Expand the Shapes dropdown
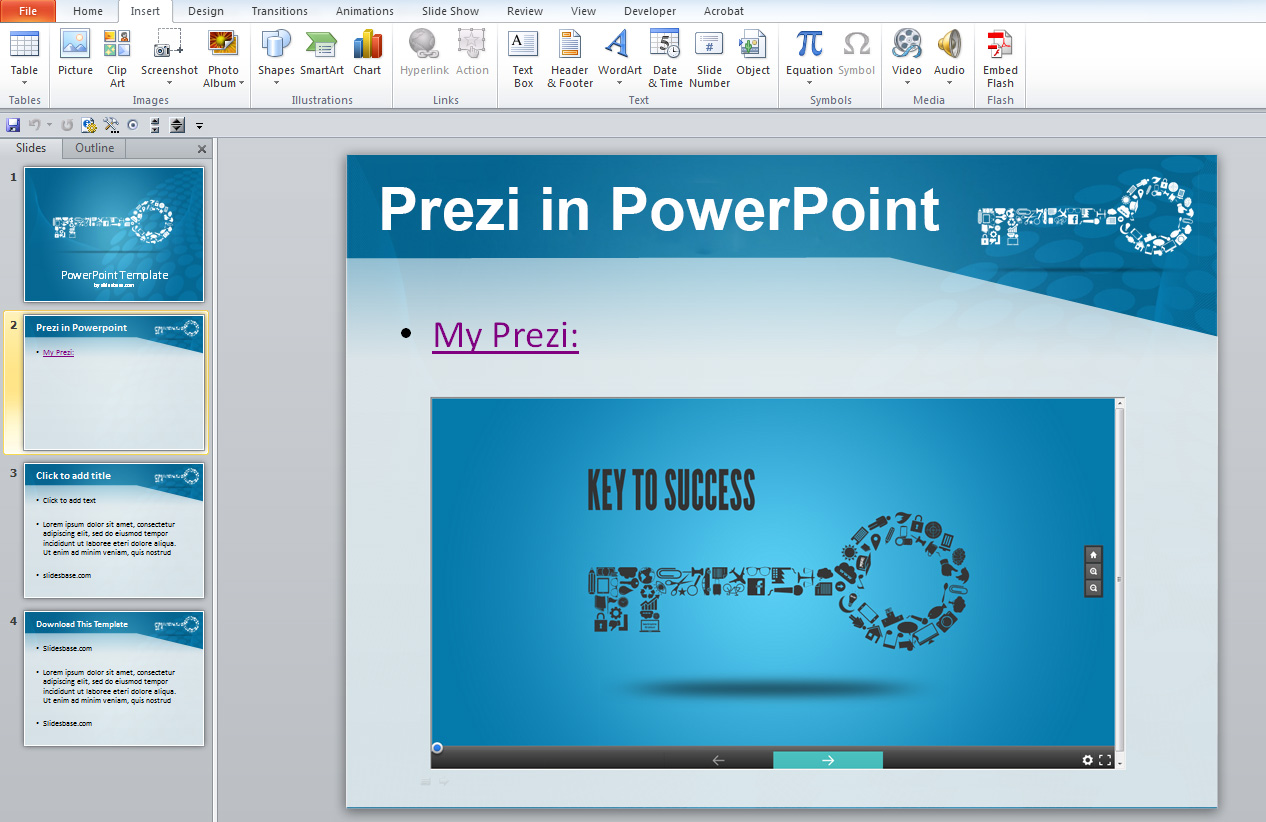The height and width of the screenshot is (822, 1266). click(276, 83)
